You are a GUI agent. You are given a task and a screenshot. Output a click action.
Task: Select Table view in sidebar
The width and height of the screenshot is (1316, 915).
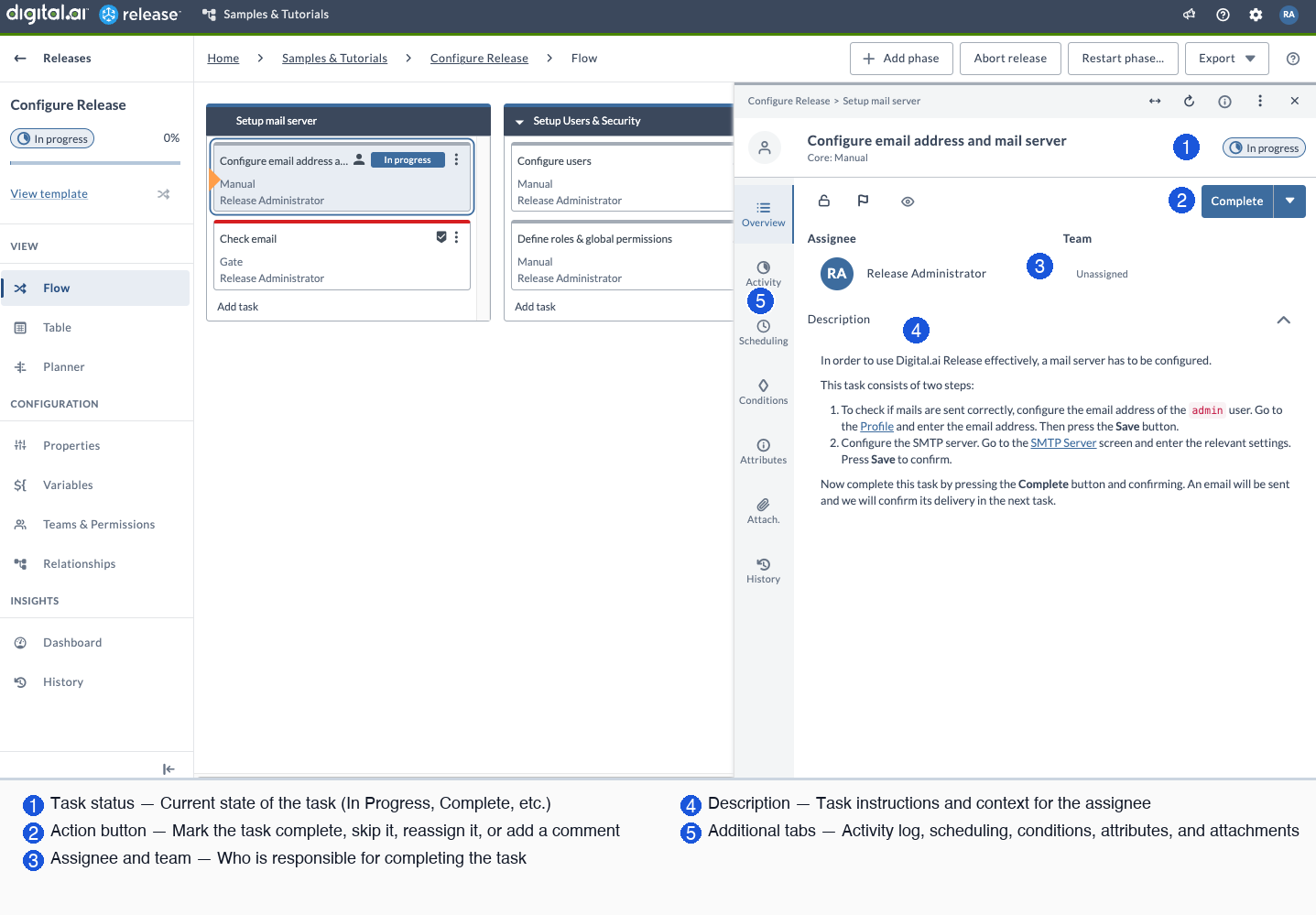[x=95, y=327]
